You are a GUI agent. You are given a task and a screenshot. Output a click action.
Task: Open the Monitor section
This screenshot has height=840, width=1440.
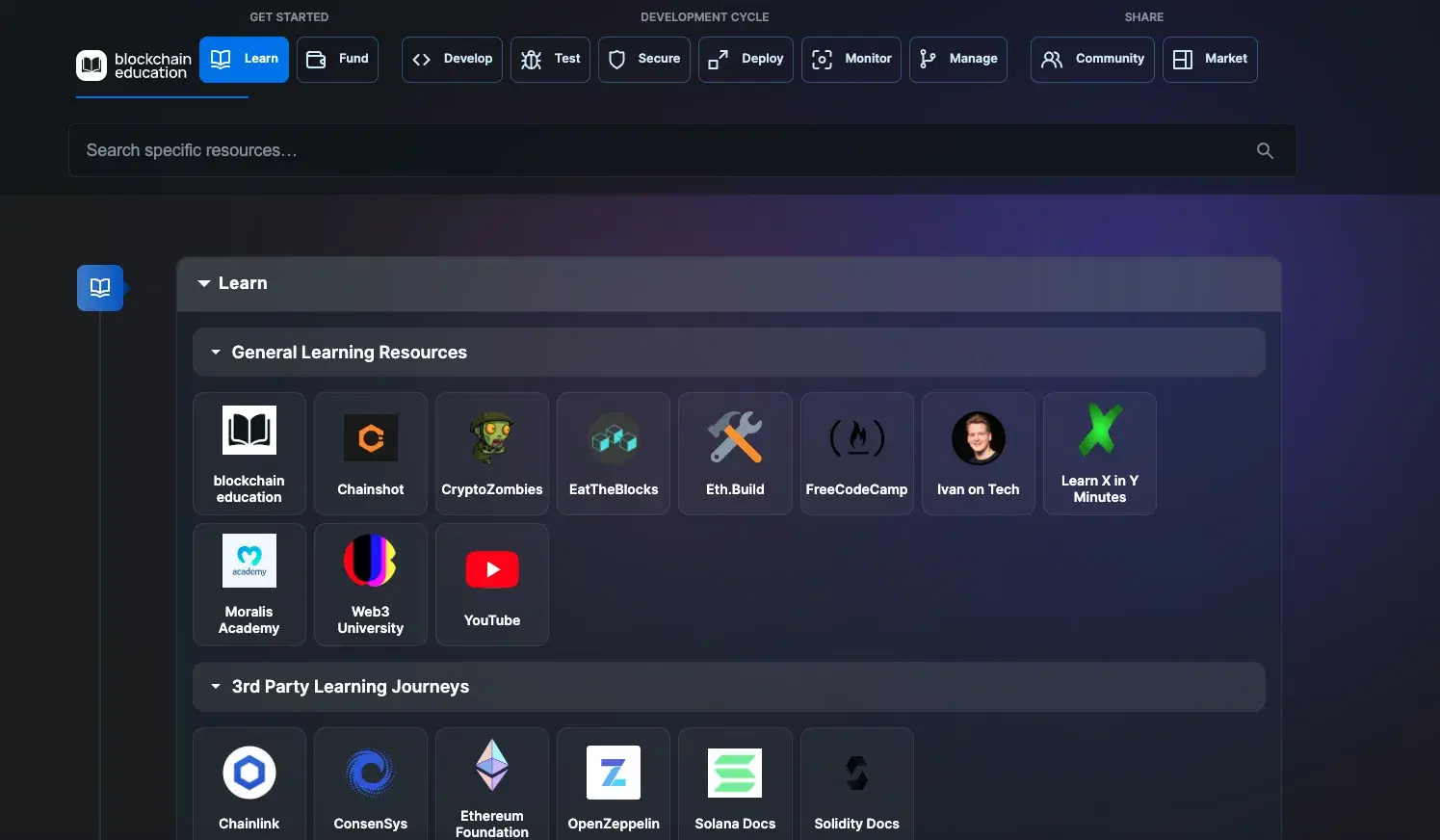click(x=851, y=59)
